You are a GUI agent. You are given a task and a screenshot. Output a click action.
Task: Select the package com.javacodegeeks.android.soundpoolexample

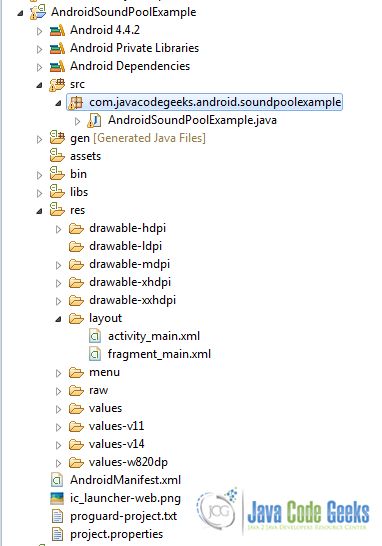tap(215, 102)
